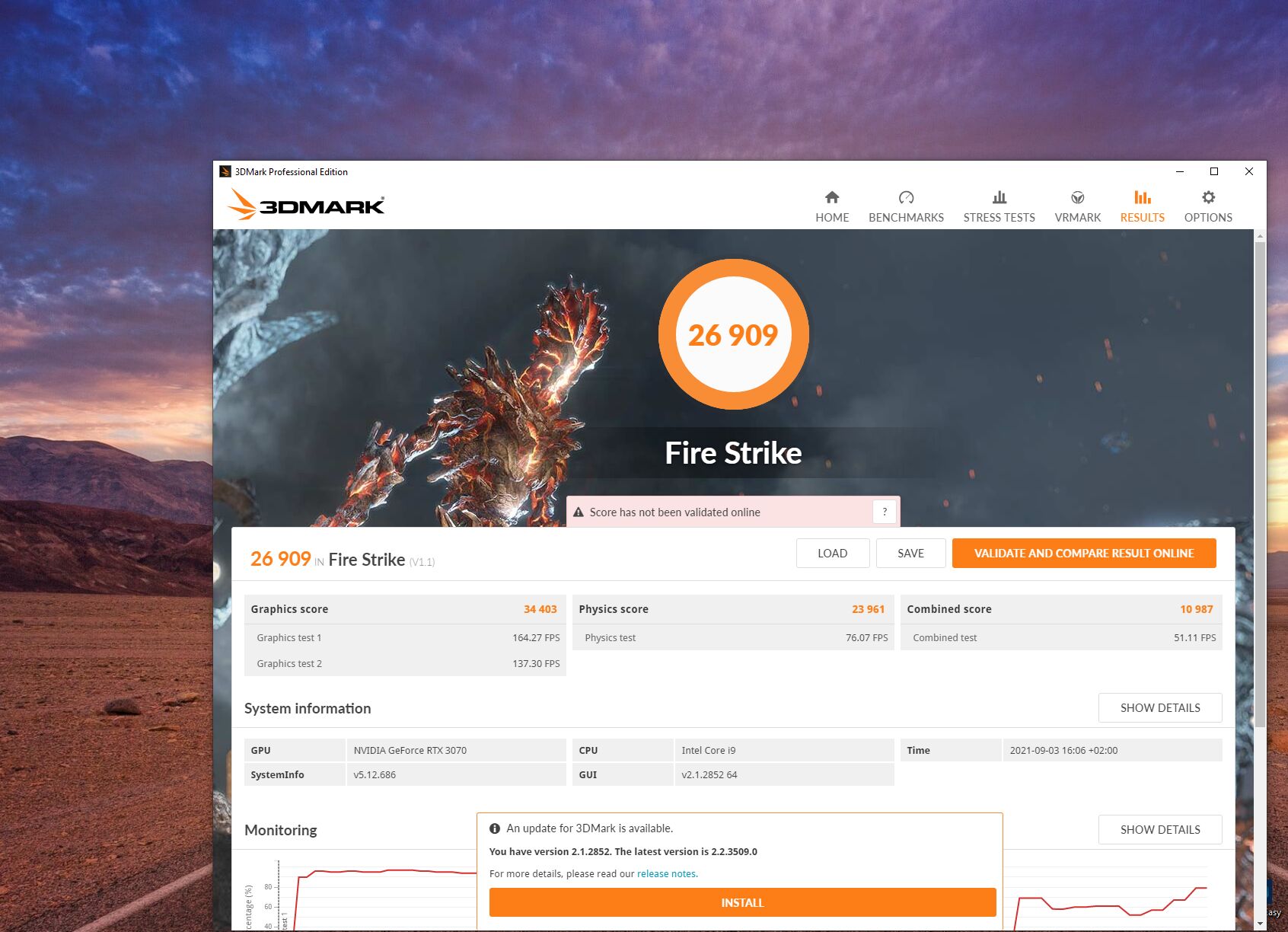Click the GUI version v2.1.2852 64

tap(709, 775)
